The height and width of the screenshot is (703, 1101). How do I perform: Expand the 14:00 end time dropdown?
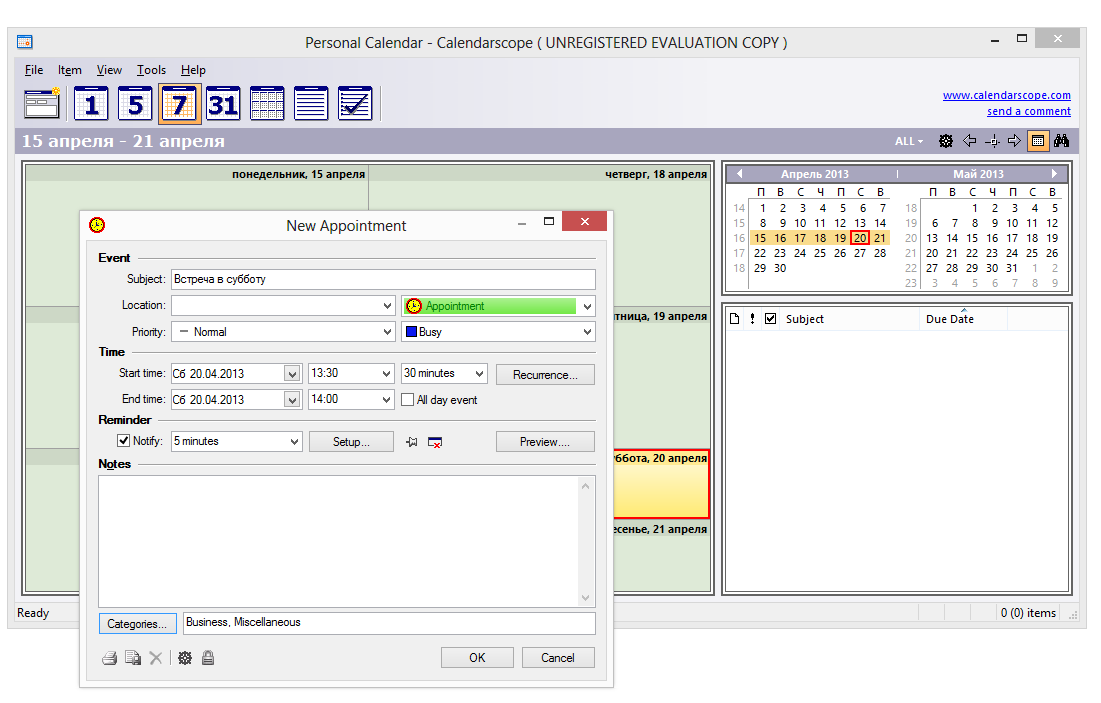pos(386,400)
